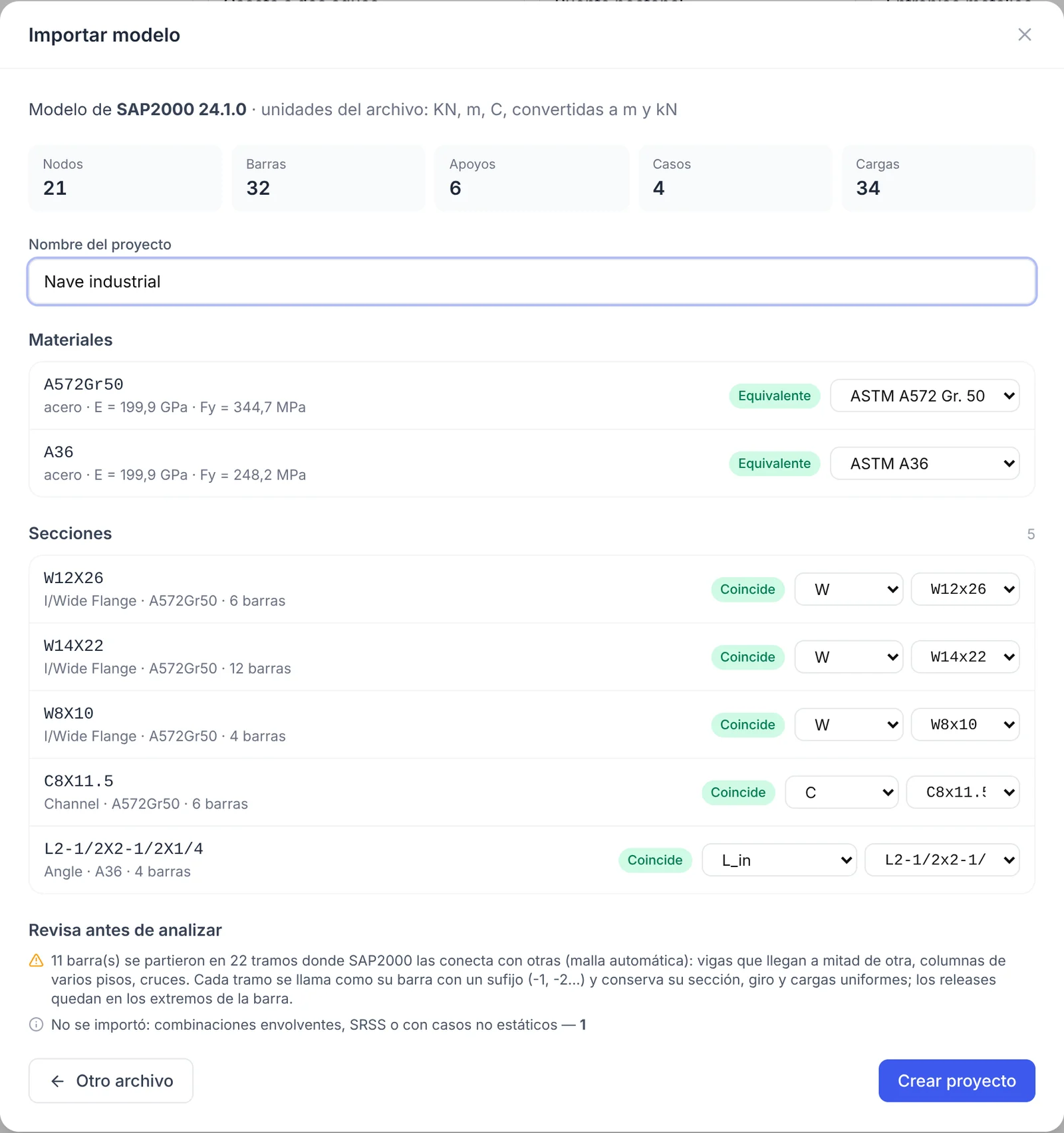Click the Coincide badge for W12X26
Image resolution: width=1064 pixels, height=1133 pixels.
tap(747, 589)
